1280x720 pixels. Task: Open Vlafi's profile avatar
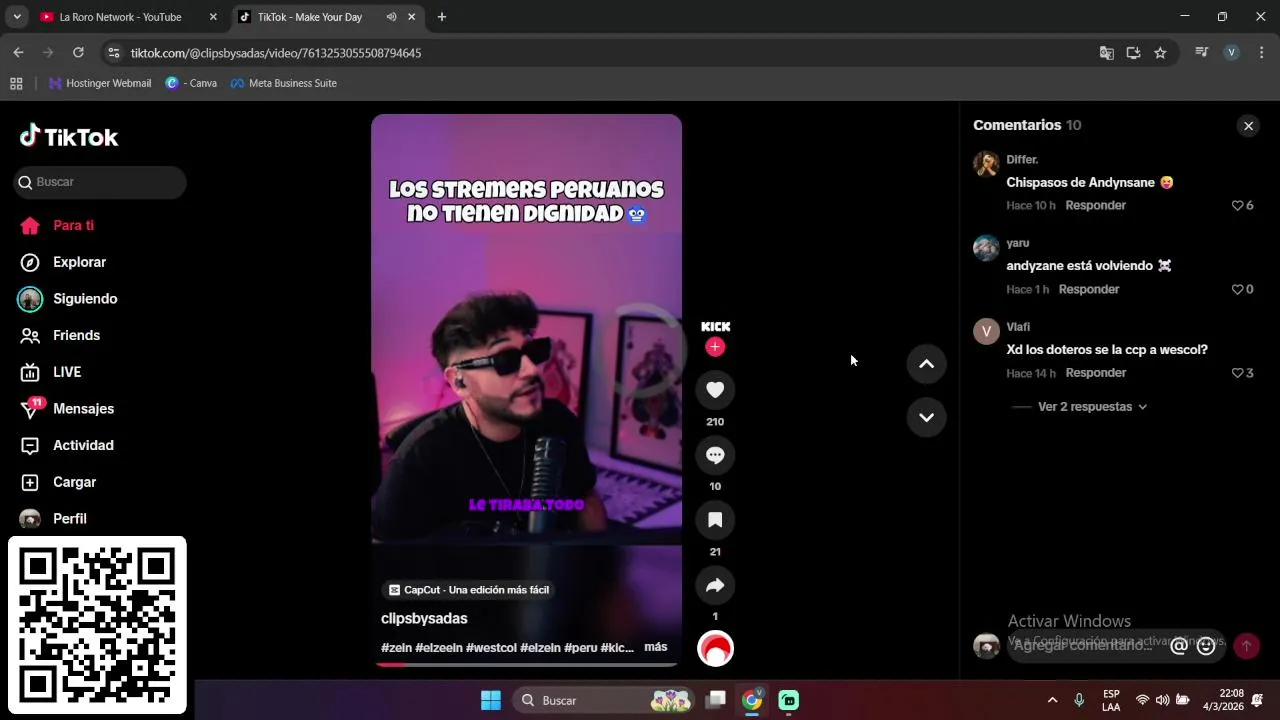[986, 332]
